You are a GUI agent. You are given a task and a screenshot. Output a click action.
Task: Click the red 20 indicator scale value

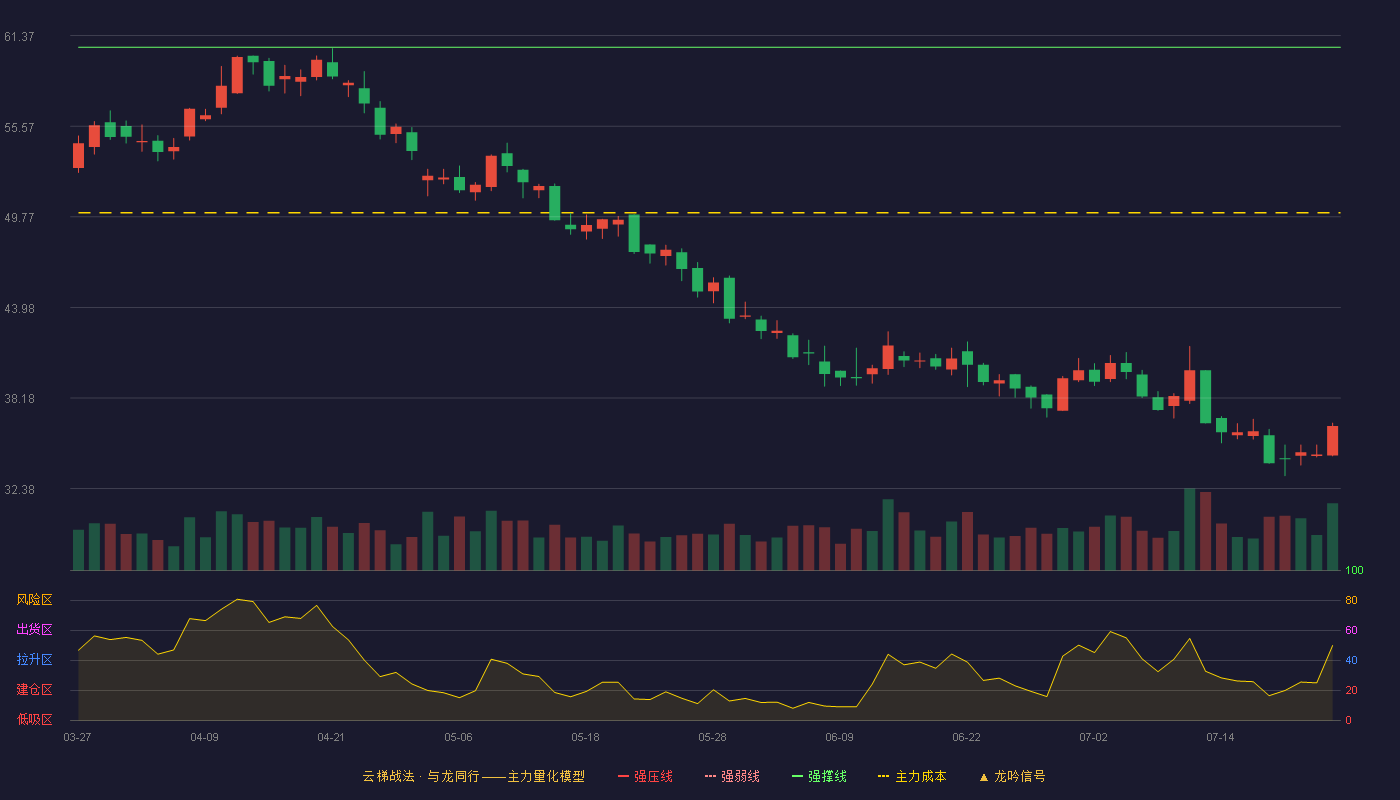(1351, 690)
